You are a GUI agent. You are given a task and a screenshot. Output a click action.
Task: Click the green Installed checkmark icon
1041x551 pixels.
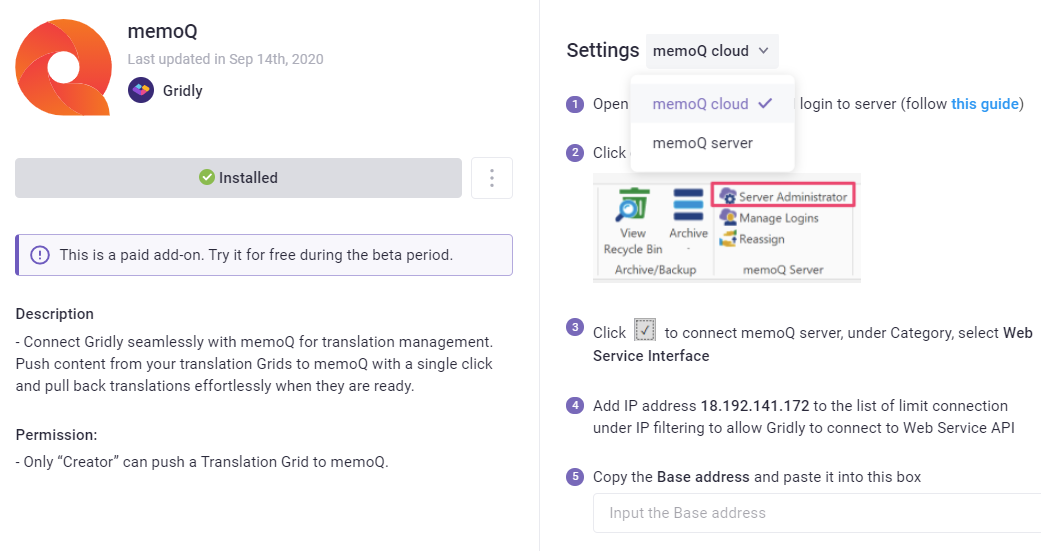[x=206, y=177]
